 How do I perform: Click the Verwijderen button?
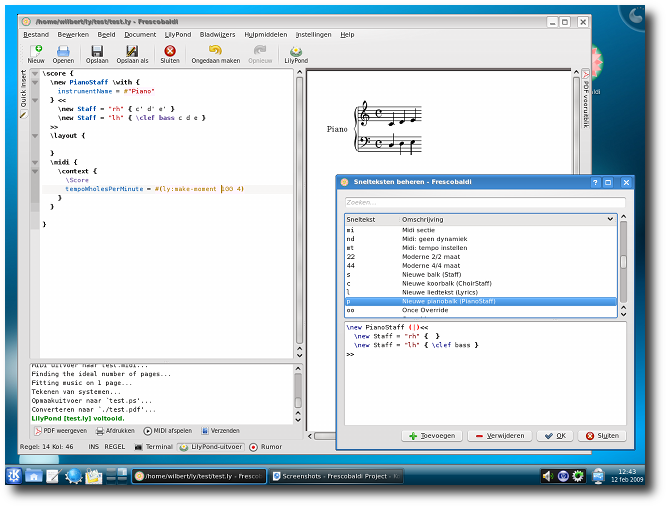[500, 436]
